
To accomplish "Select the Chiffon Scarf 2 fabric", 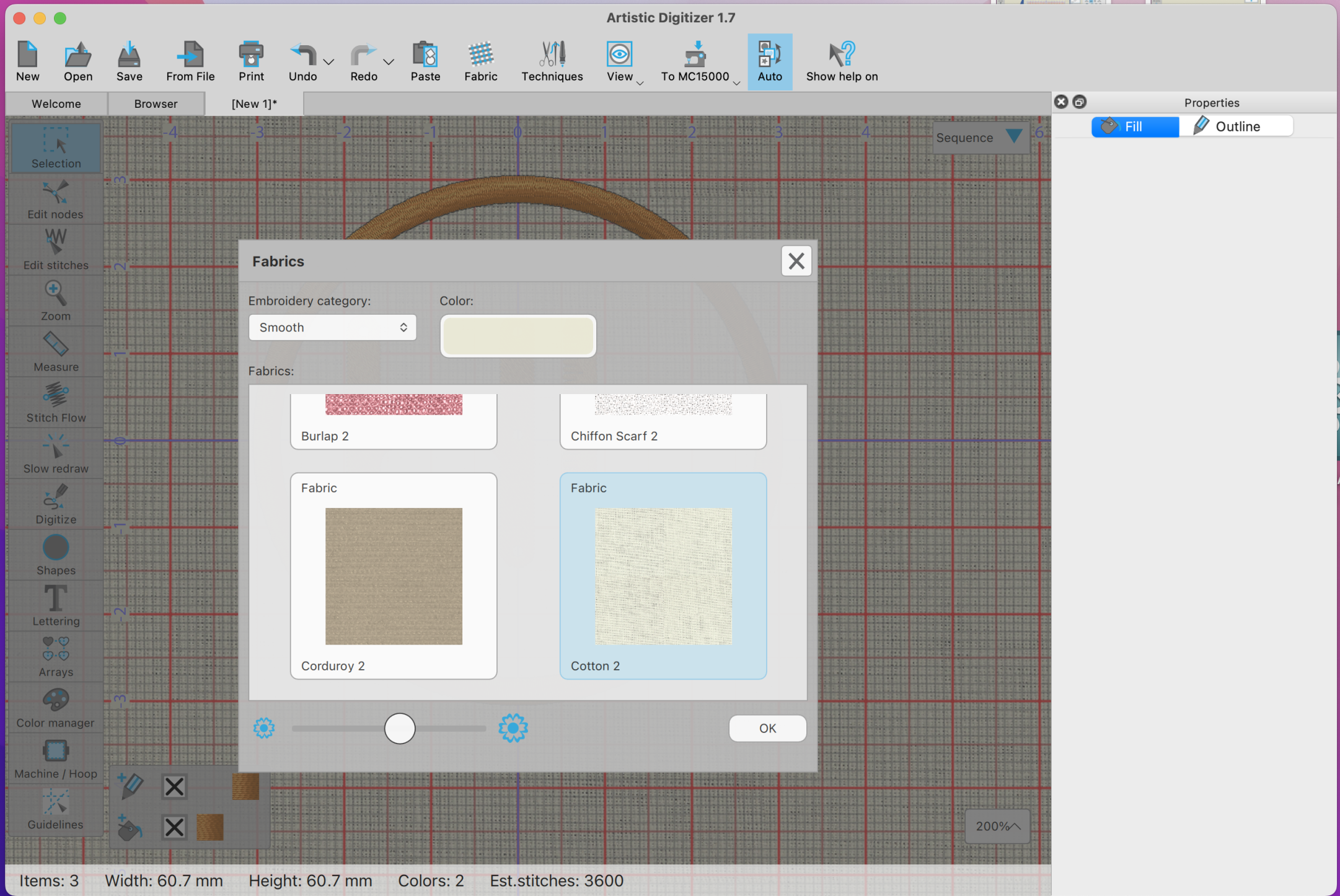I will coord(663,421).
